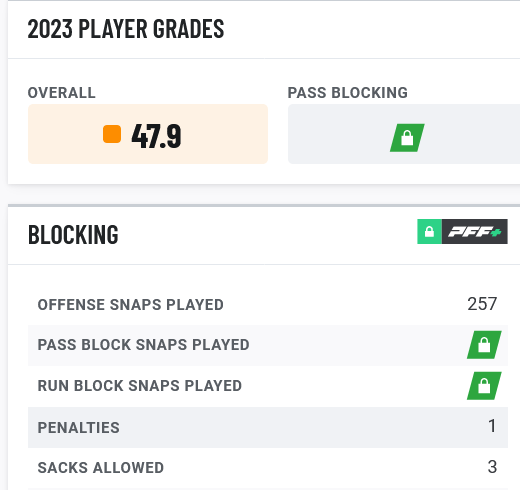The height and width of the screenshot is (490, 520).
Task: Click the Penalties count of 1
Action: click(x=492, y=426)
